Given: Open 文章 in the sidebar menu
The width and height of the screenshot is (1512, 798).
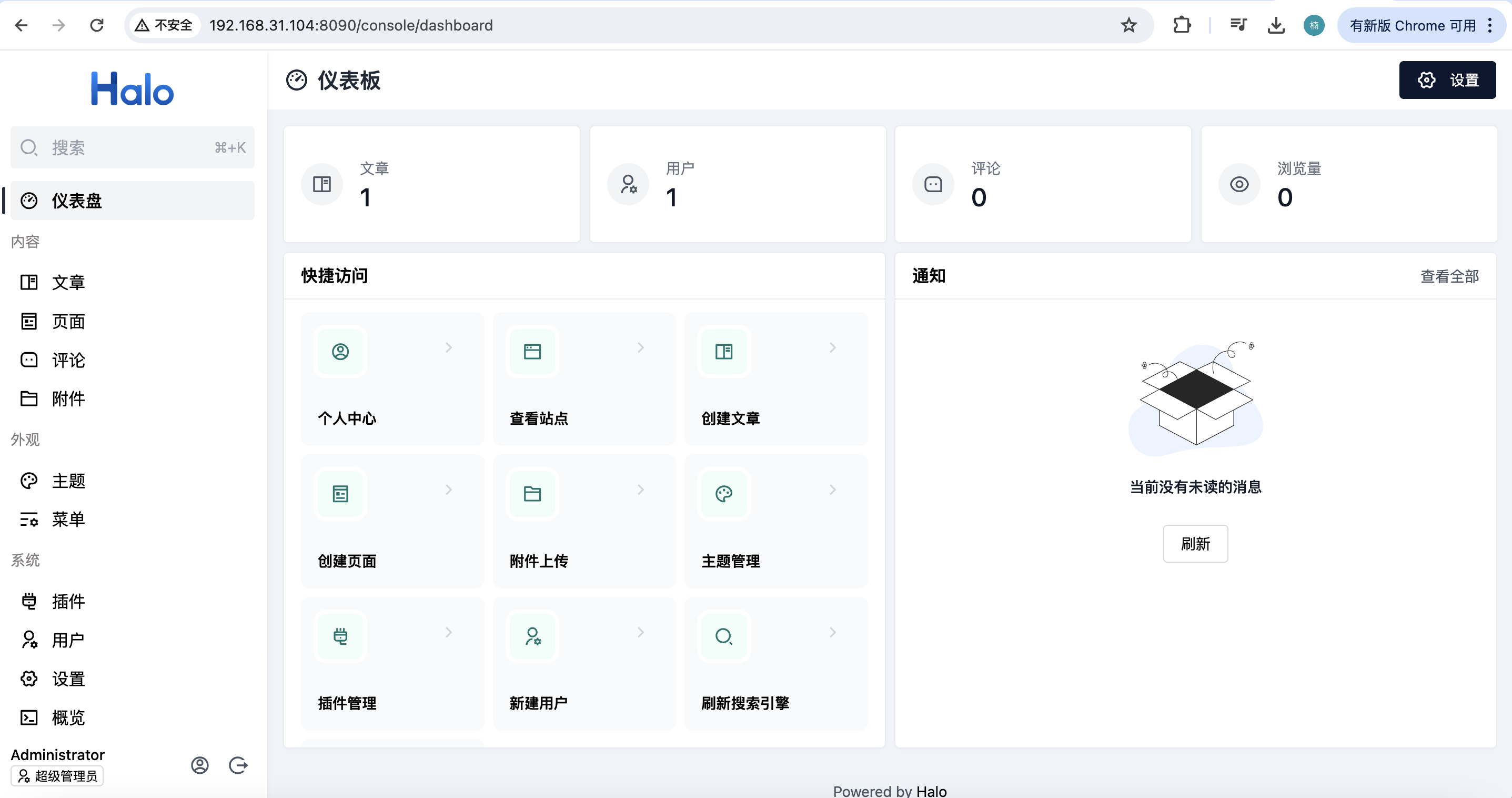Looking at the screenshot, I should pyautogui.click(x=68, y=283).
